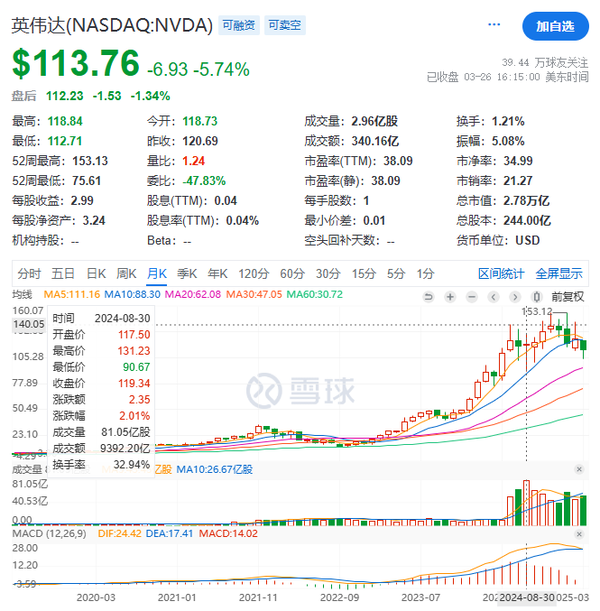
Task: Open 全屏显示 fullscreen view
Action: (x=559, y=273)
